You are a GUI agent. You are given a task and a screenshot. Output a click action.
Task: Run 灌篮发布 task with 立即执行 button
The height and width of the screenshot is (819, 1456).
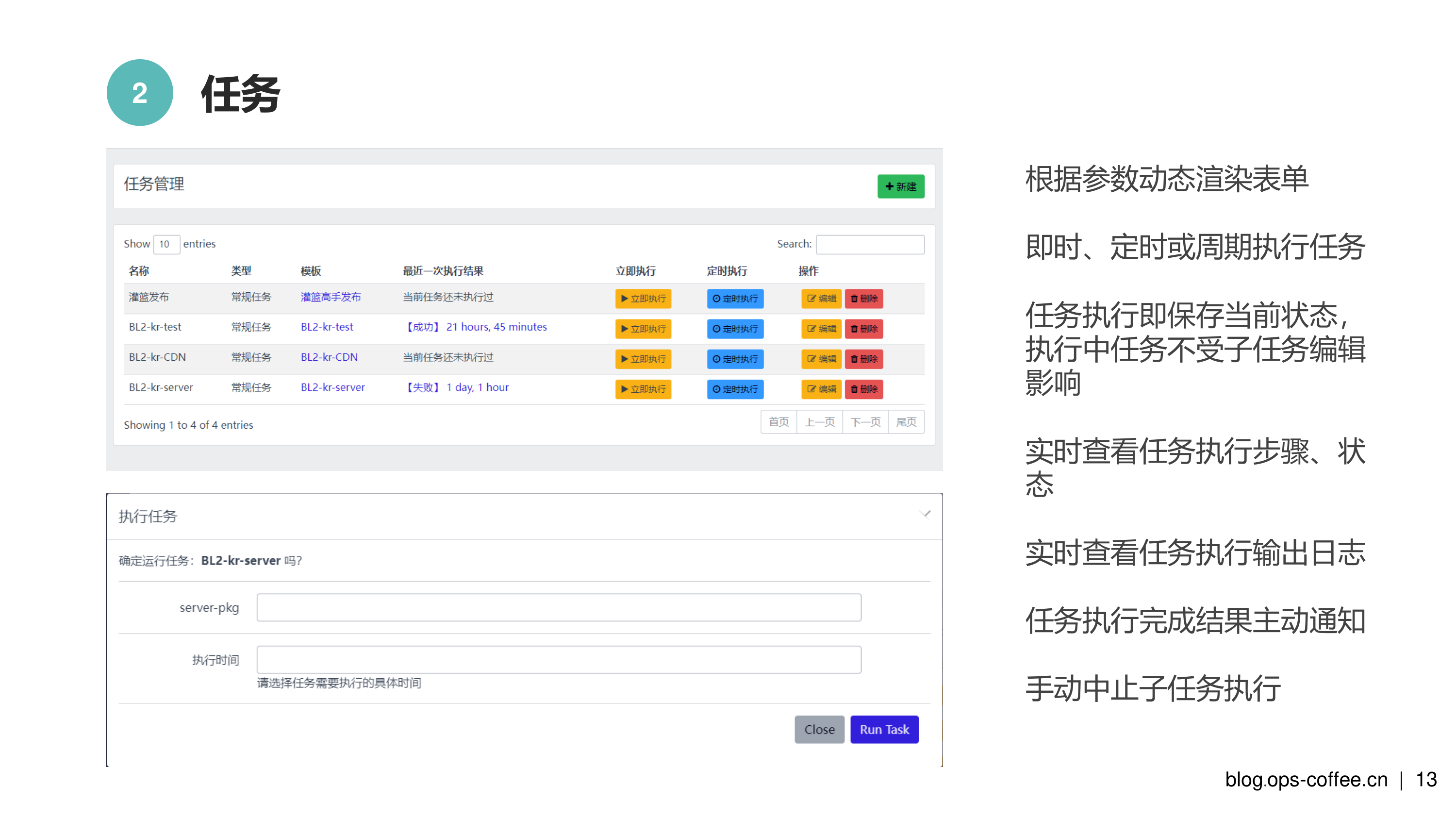pos(643,299)
